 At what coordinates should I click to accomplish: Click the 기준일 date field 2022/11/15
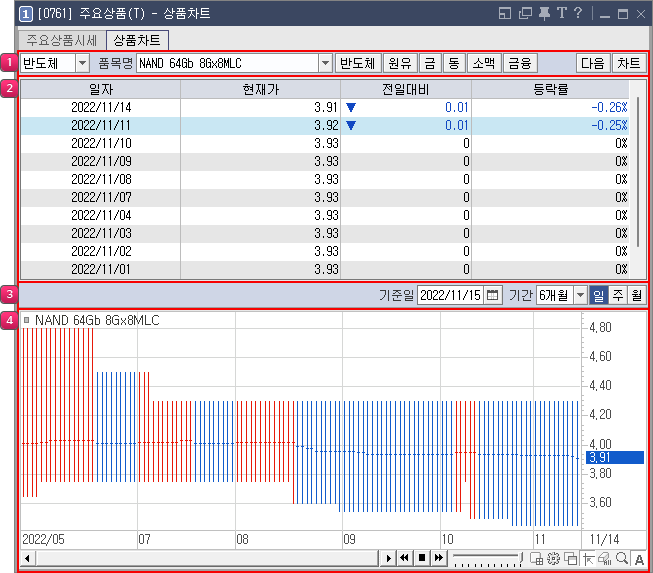point(450,295)
